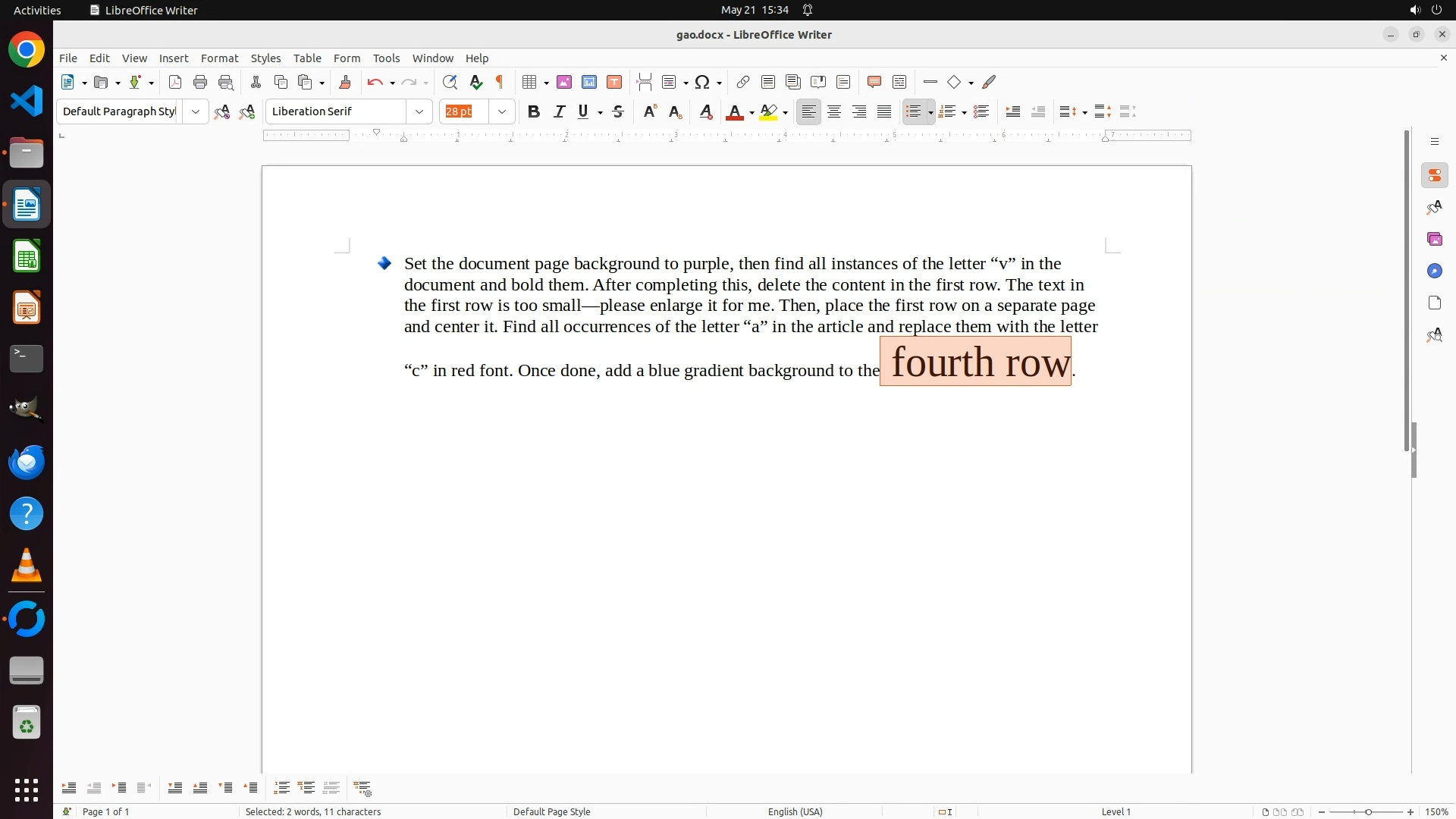Viewport: 1456px width, 819px height.
Task: Click the Insert Hyperlink icon
Action: [x=743, y=82]
